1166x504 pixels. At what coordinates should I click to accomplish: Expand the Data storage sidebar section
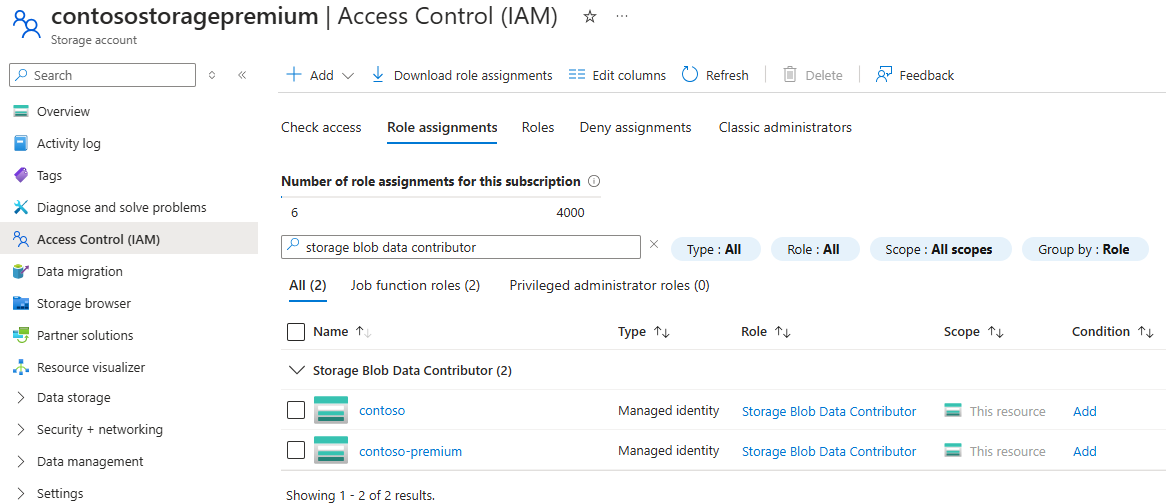21,398
